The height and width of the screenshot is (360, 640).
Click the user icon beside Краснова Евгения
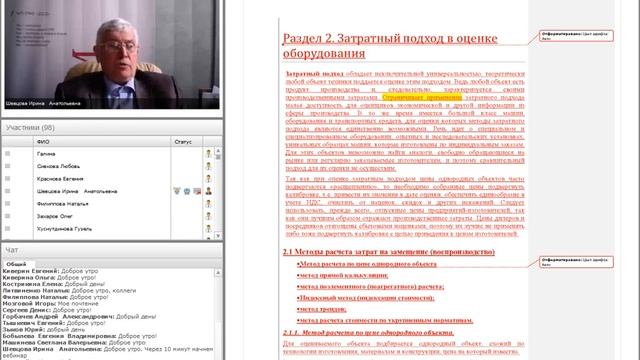tap(209, 178)
